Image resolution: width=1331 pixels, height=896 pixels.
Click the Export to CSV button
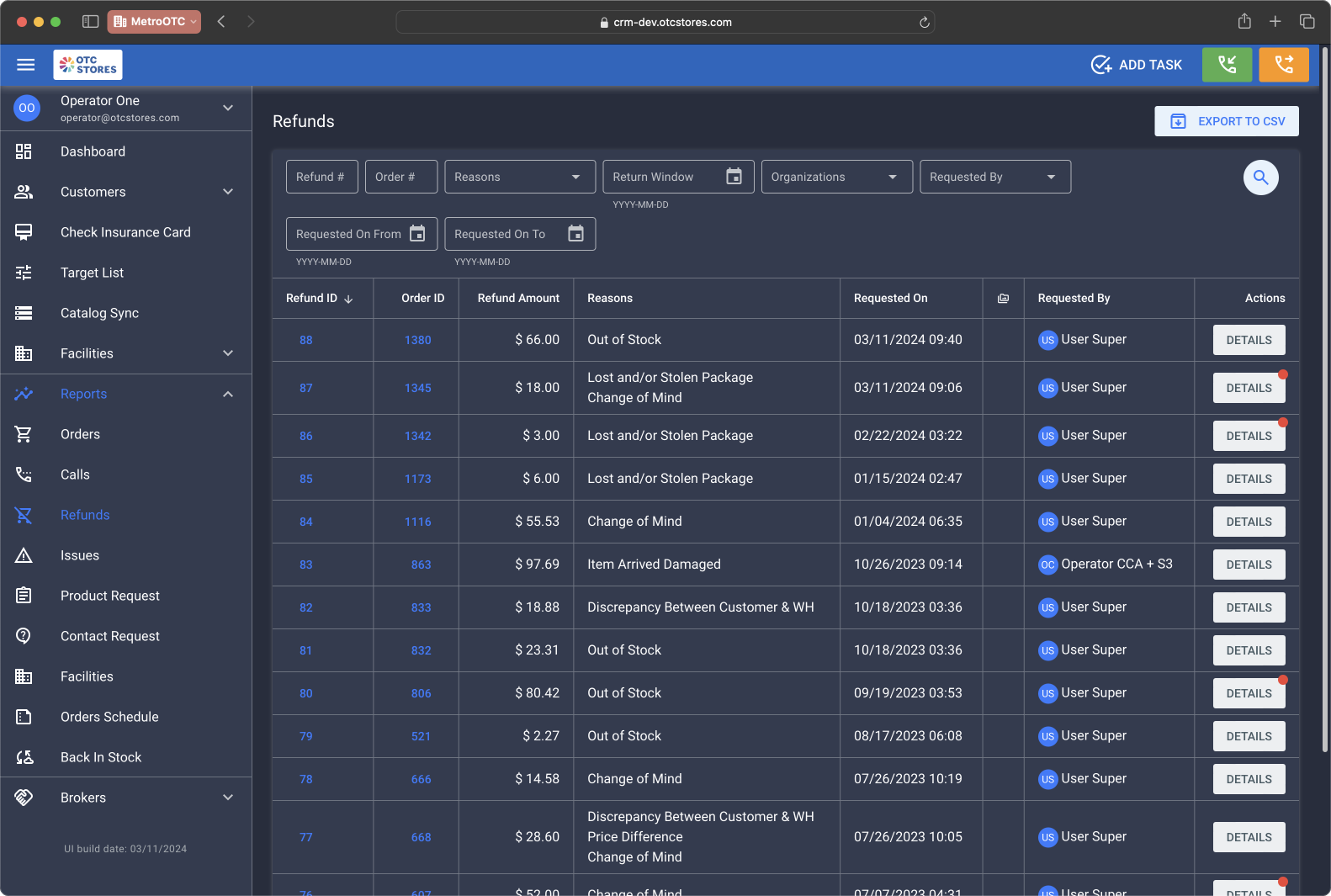point(1226,121)
